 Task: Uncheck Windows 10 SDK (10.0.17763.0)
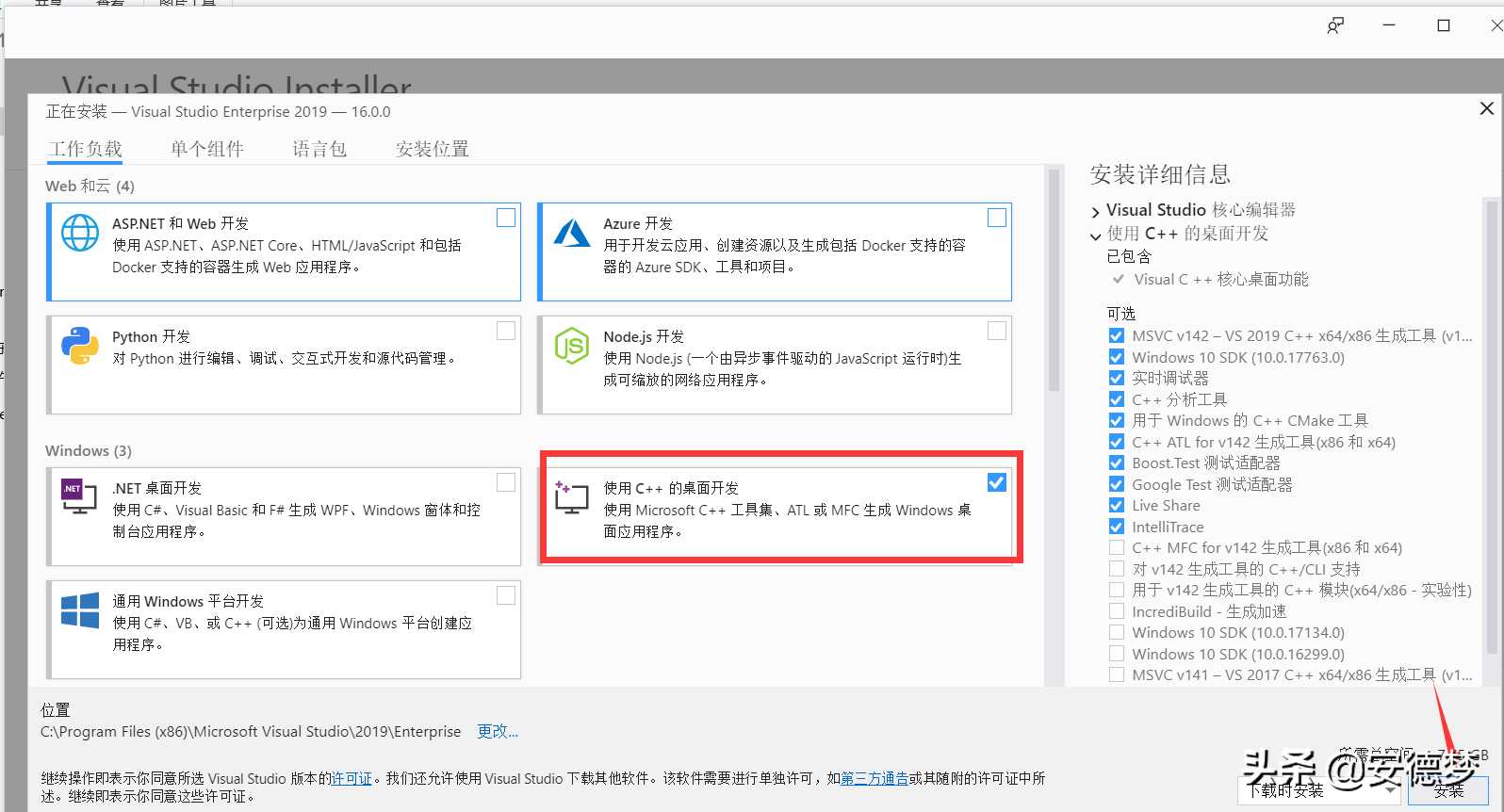tap(1117, 357)
